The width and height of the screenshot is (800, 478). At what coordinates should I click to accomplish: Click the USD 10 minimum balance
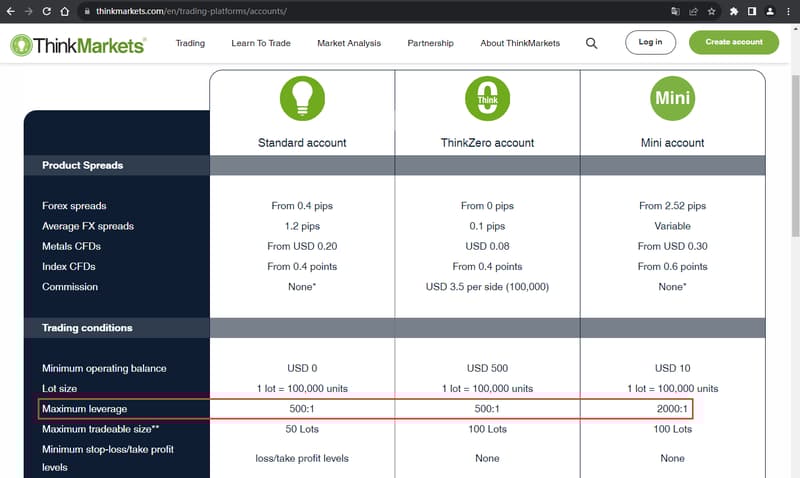[672, 368]
